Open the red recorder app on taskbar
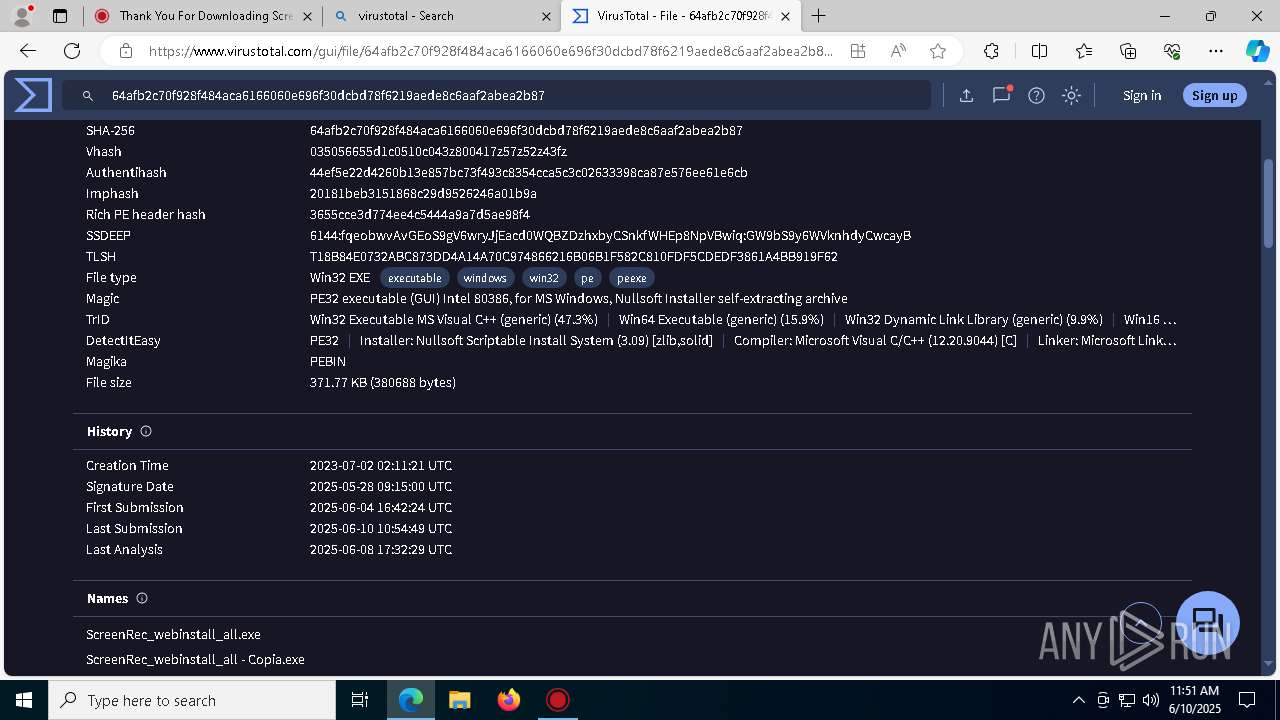1280x720 pixels. (557, 700)
